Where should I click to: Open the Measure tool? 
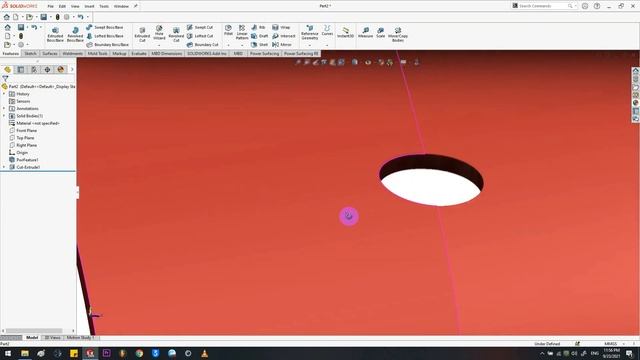click(x=365, y=33)
